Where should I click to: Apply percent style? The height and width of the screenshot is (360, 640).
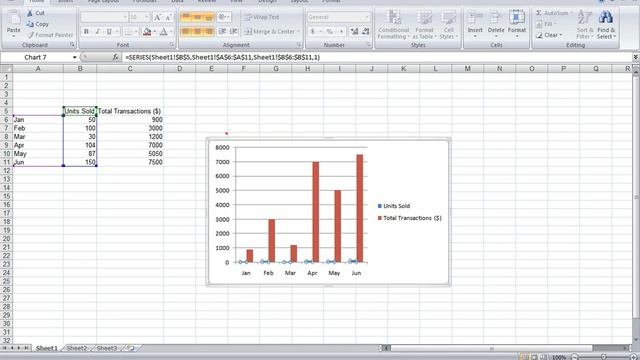(329, 31)
